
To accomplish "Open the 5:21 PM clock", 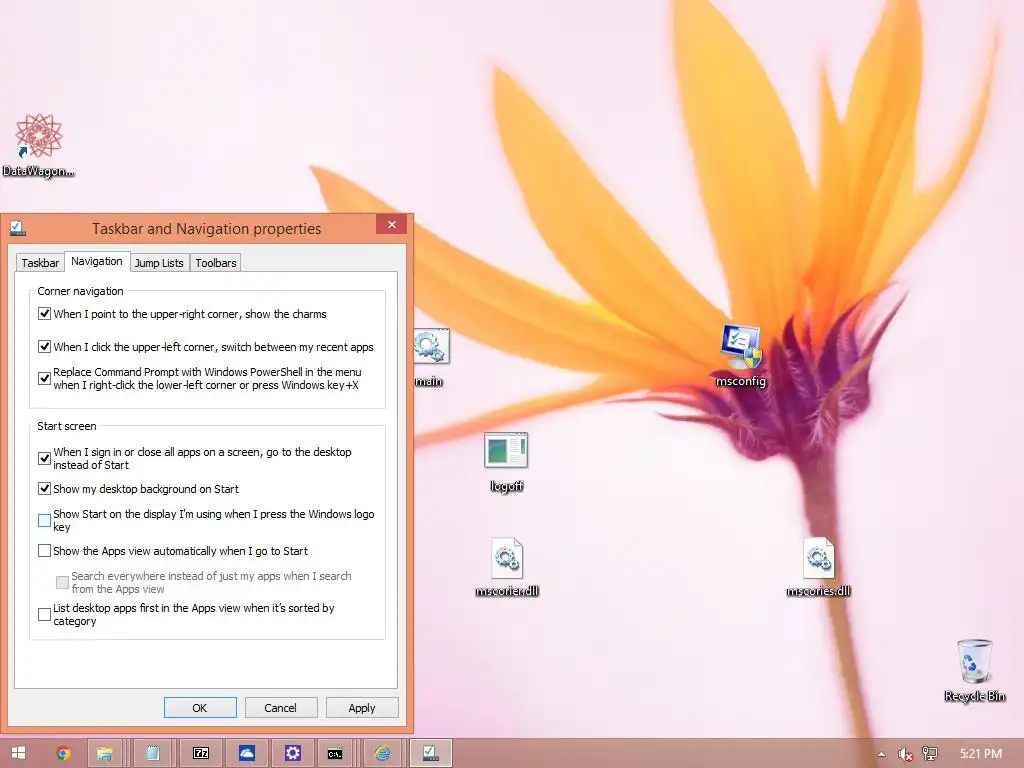I will (x=980, y=754).
